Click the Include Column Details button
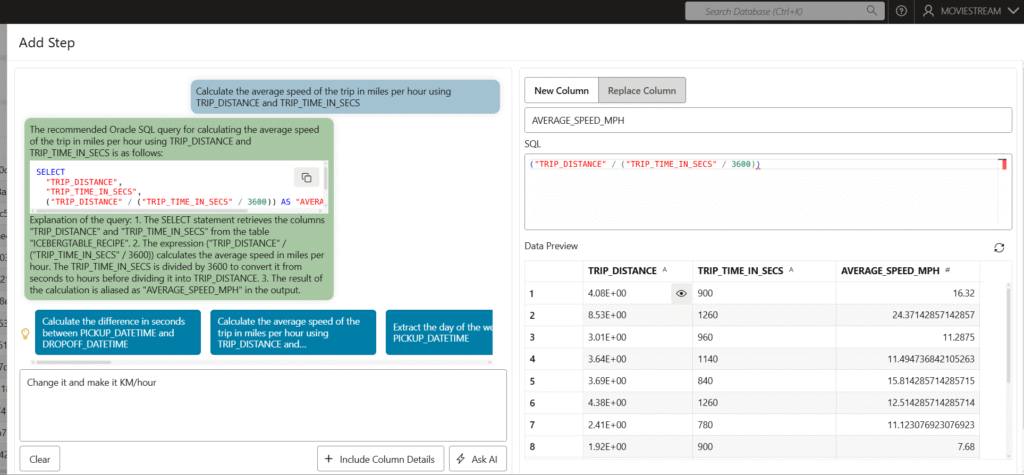Image resolution: width=1024 pixels, height=475 pixels. tap(380, 459)
